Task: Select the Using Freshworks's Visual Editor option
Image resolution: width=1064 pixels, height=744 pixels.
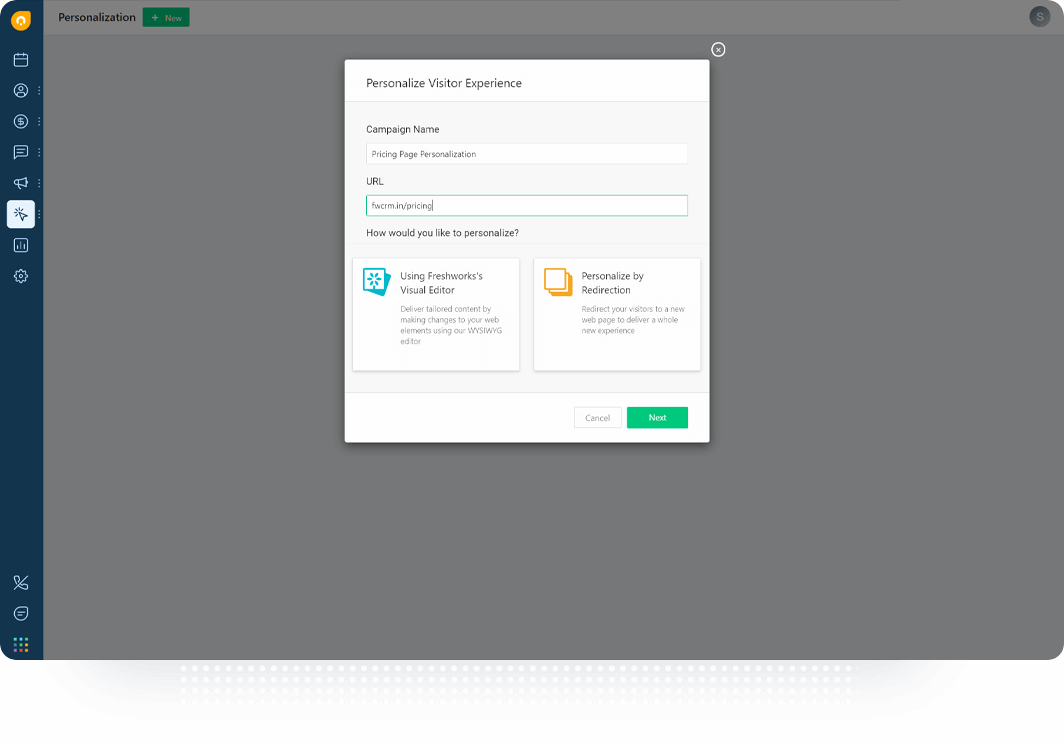Action: 435,312
